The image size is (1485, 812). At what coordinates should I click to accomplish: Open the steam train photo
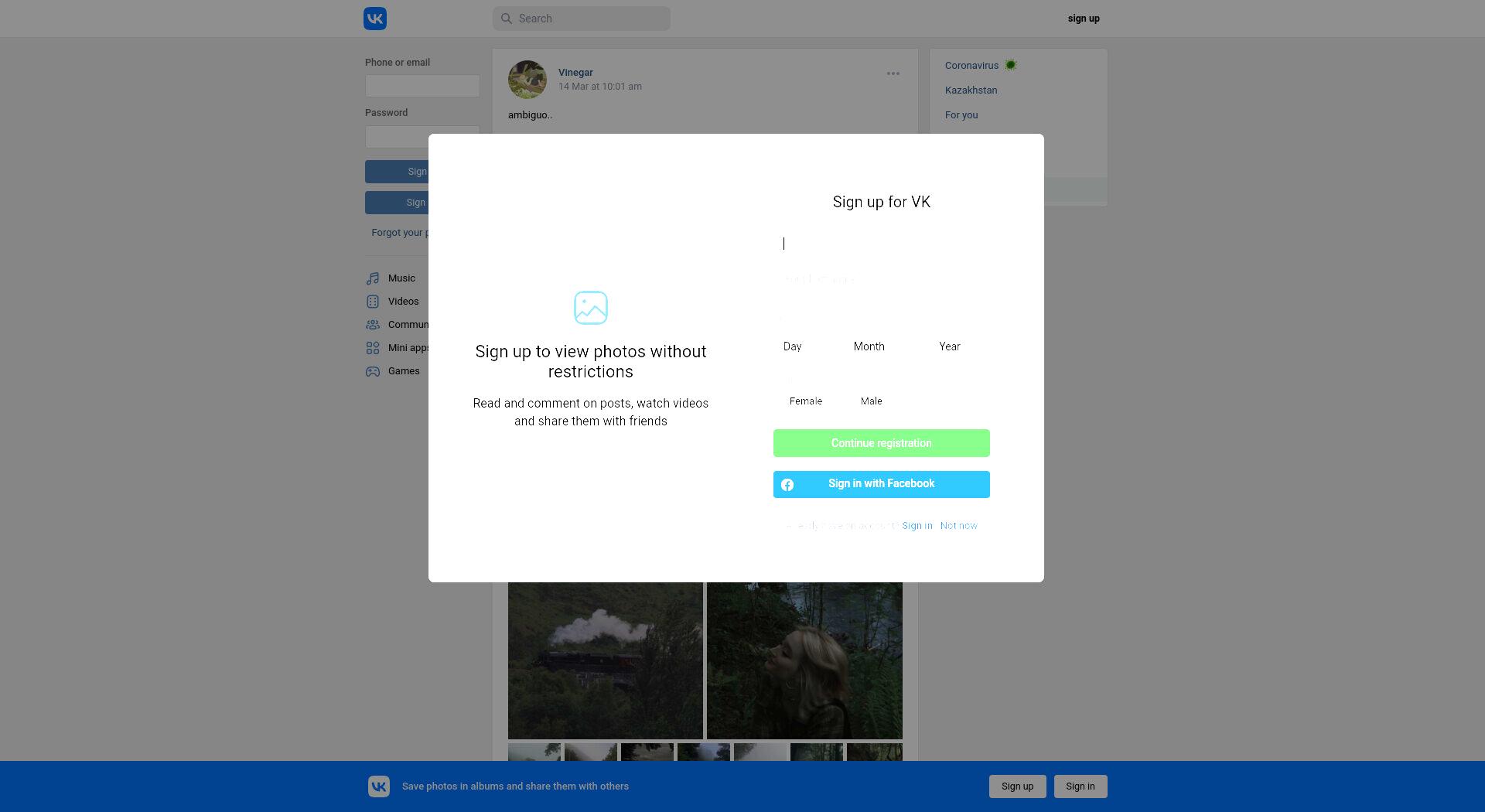coord(606,660)
